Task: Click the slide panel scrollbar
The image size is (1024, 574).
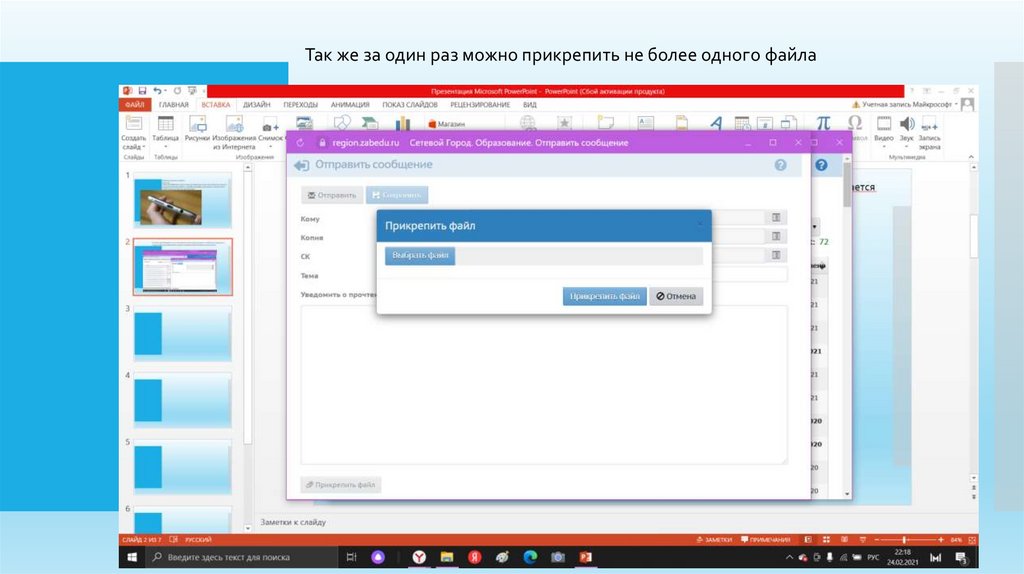Action: 248,307
